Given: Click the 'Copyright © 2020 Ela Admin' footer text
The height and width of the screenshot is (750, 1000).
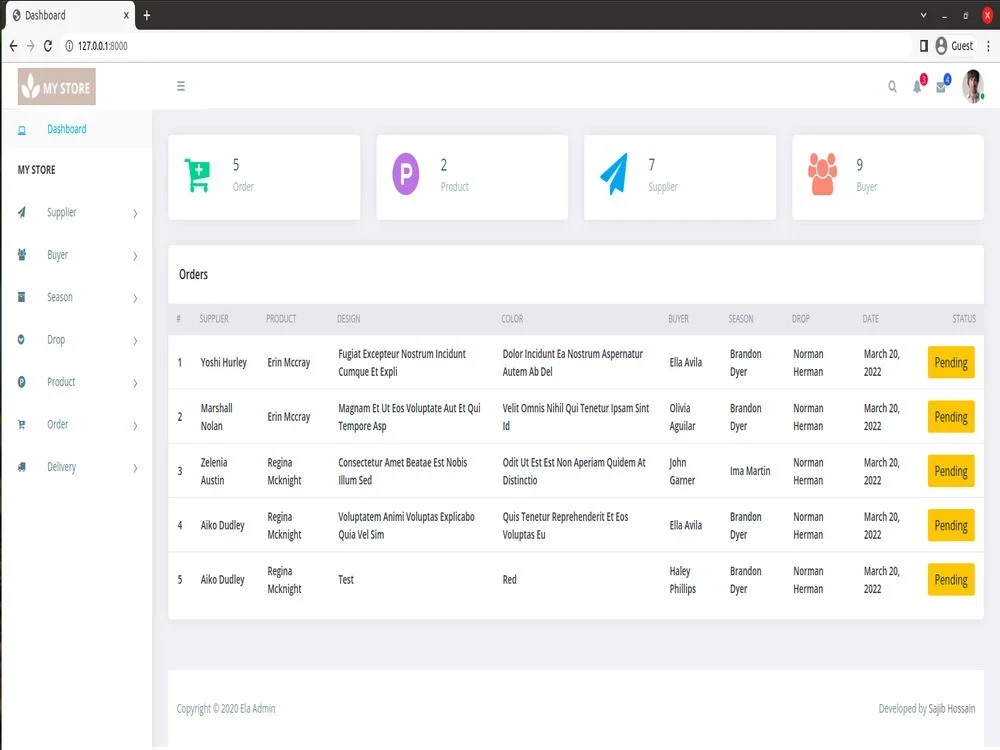Looking at the screenshot, I should point(226,709).
